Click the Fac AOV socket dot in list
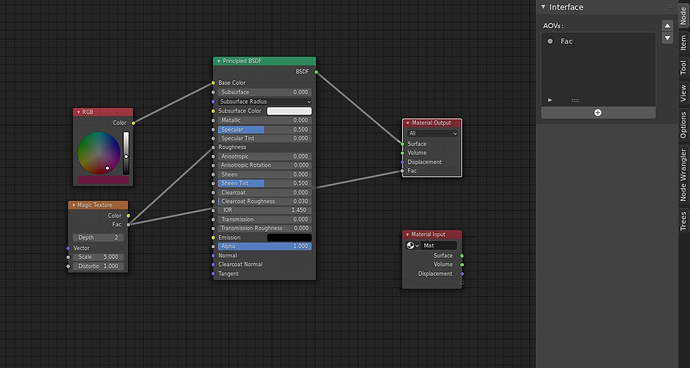Image resolution: width=690 pixels, height=368 pixels. (x=550, y=41)
